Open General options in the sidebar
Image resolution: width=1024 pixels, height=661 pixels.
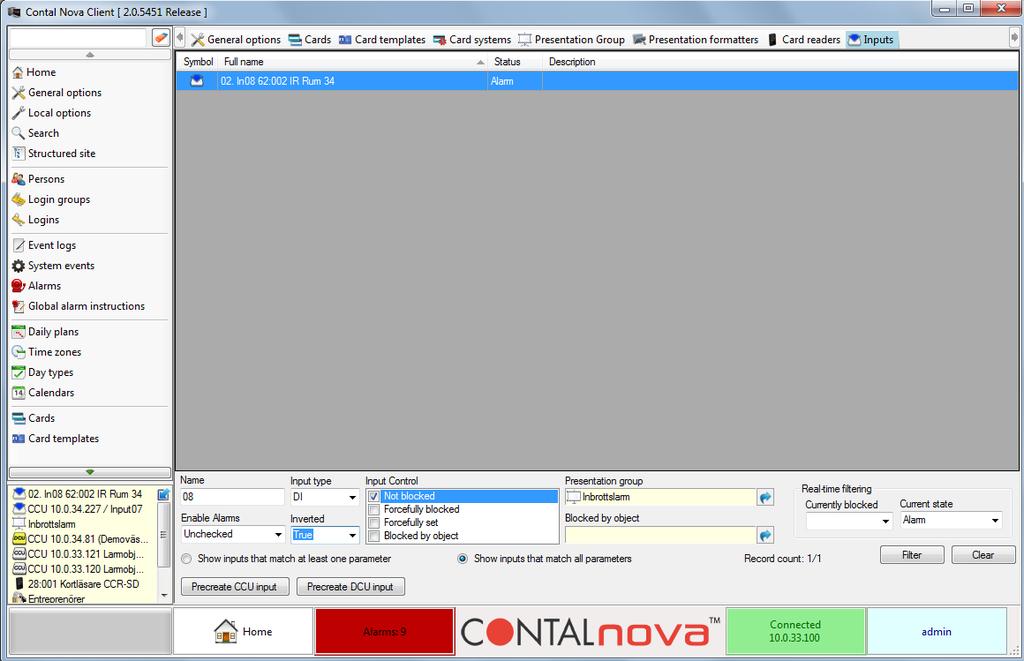57,92
